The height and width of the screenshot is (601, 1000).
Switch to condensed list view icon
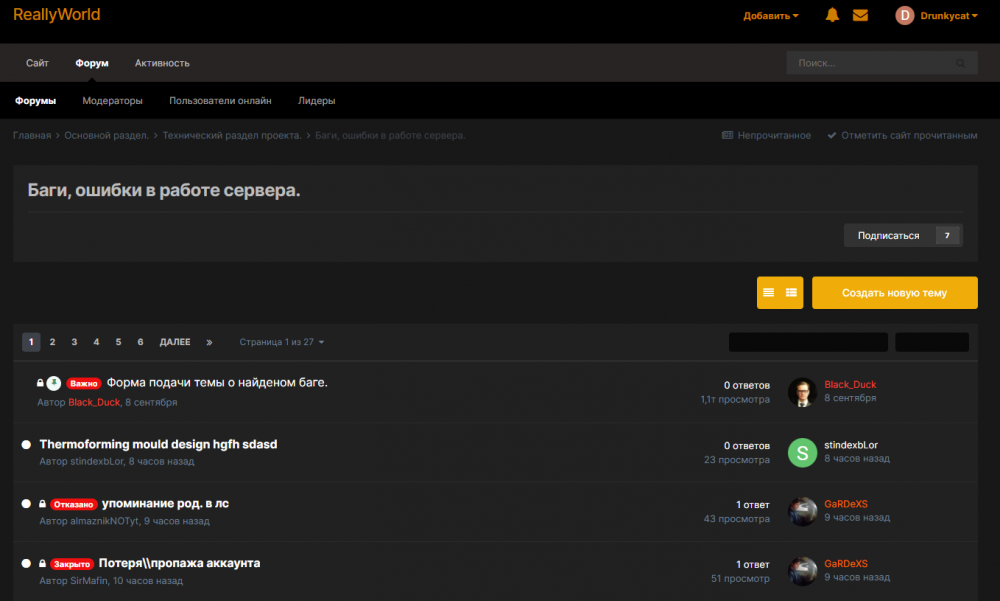[x=768, y=293]
